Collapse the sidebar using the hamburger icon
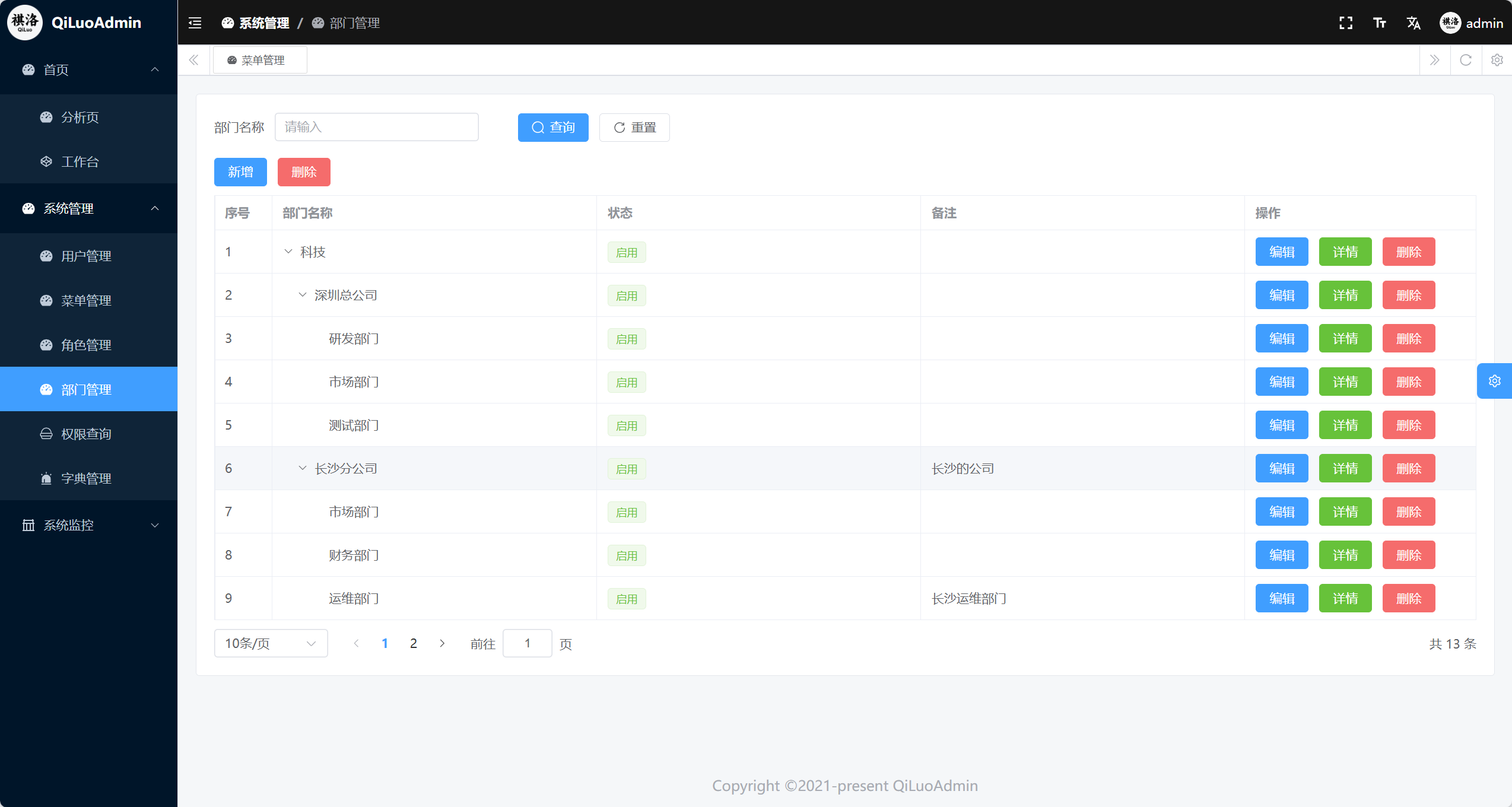1512x807 pixels. click(x=194, y=23)
